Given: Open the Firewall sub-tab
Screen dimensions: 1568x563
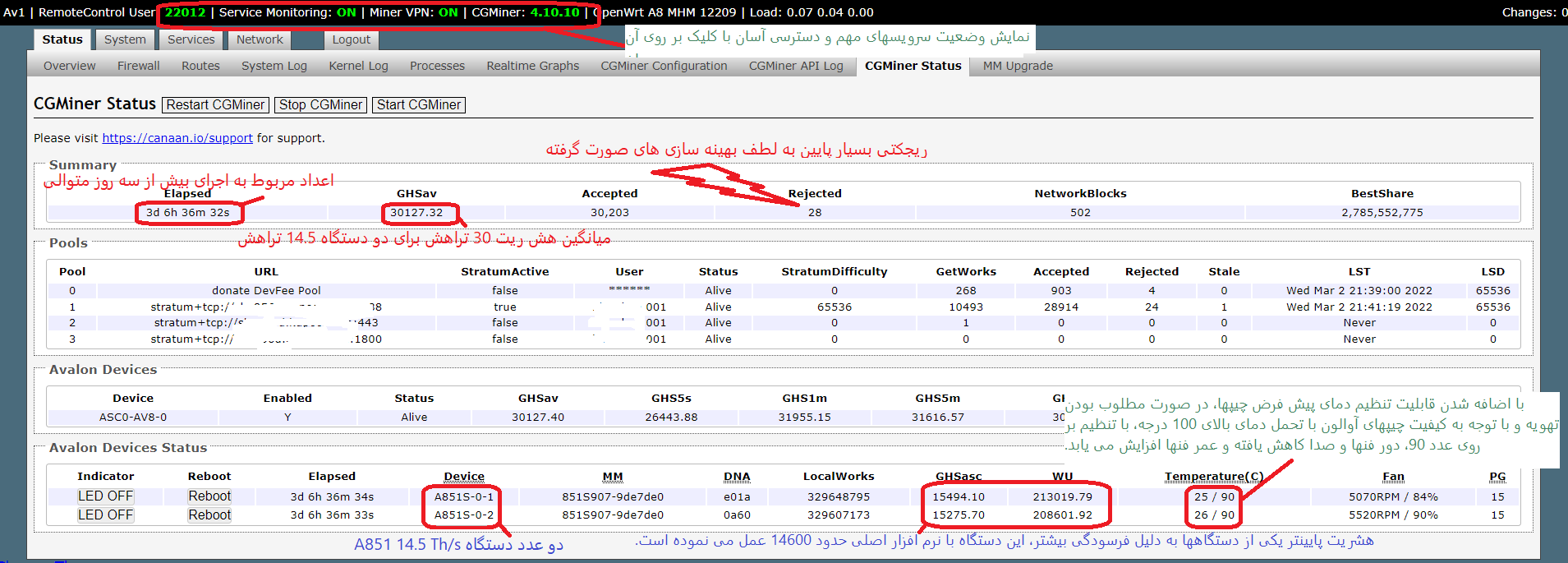Looking at the screenshot, I should click(139, 66).
